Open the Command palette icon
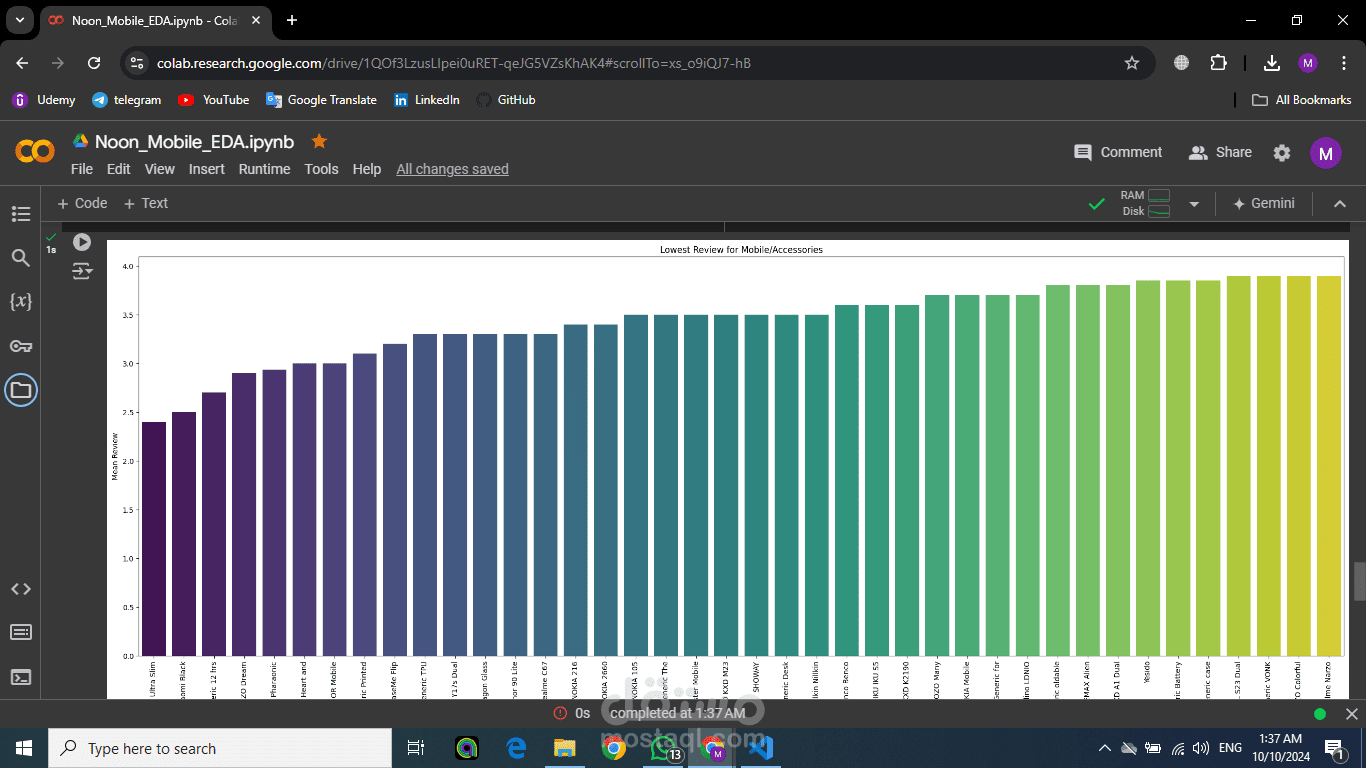The width and height of the screenshot is (1366, 768). coord(21,632)
